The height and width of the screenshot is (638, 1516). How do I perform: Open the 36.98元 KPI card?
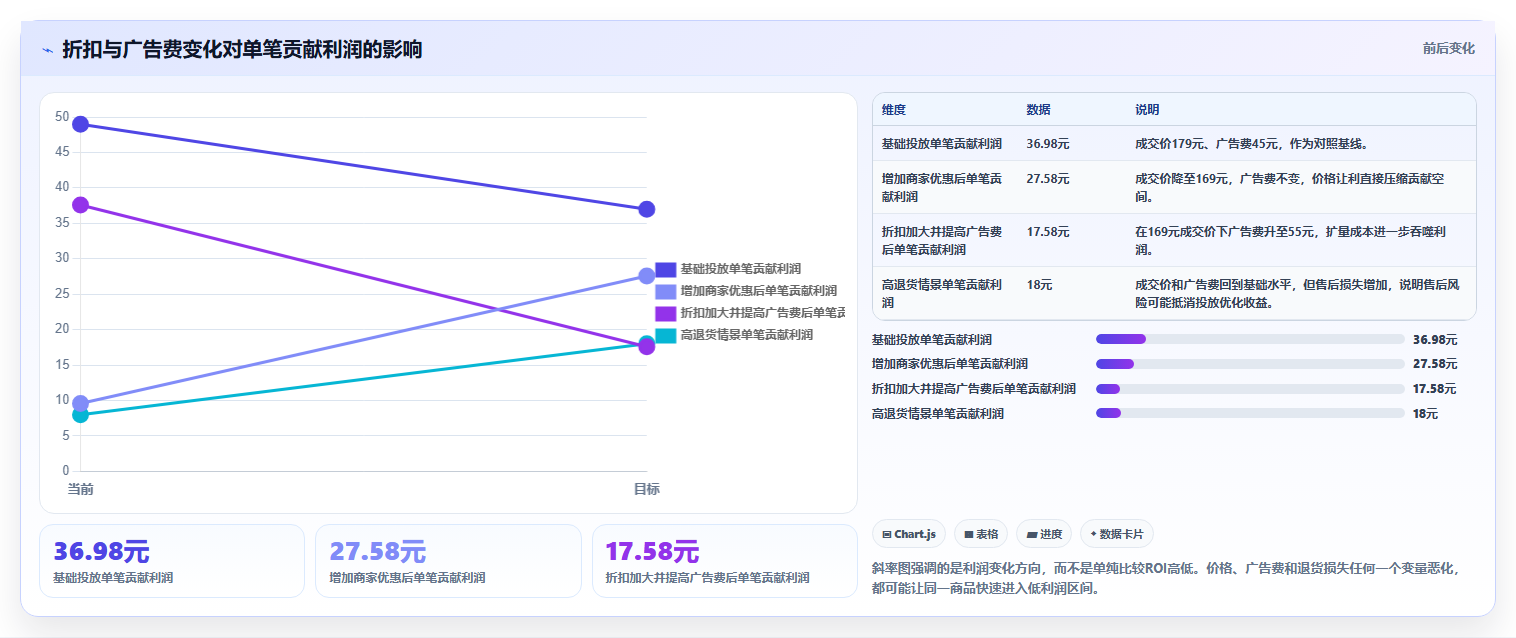tap(172, 561)
